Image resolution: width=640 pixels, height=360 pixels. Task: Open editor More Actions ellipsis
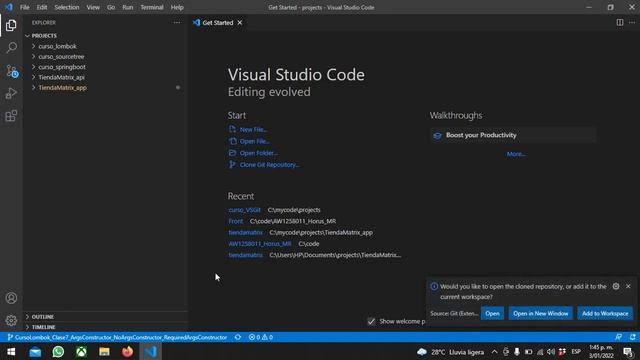pyautogui.click(x=632, y=23)
